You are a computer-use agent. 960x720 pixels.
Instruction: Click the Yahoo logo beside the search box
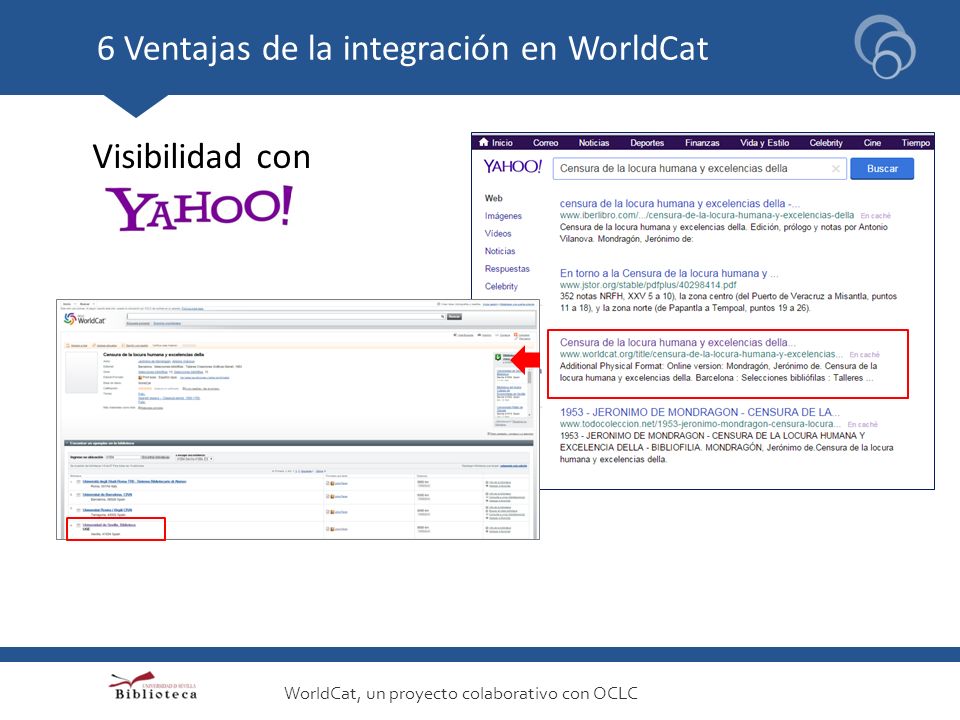coord(512,167)
